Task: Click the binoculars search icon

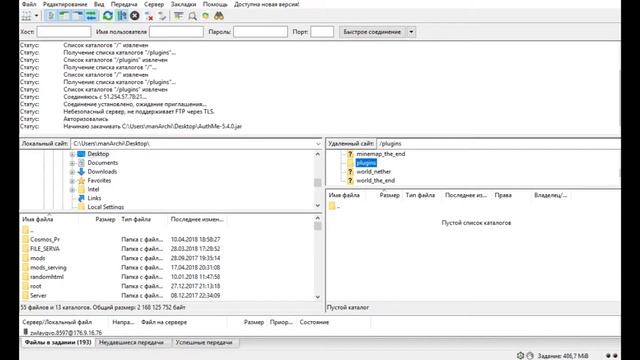Action: pos(219,16)
